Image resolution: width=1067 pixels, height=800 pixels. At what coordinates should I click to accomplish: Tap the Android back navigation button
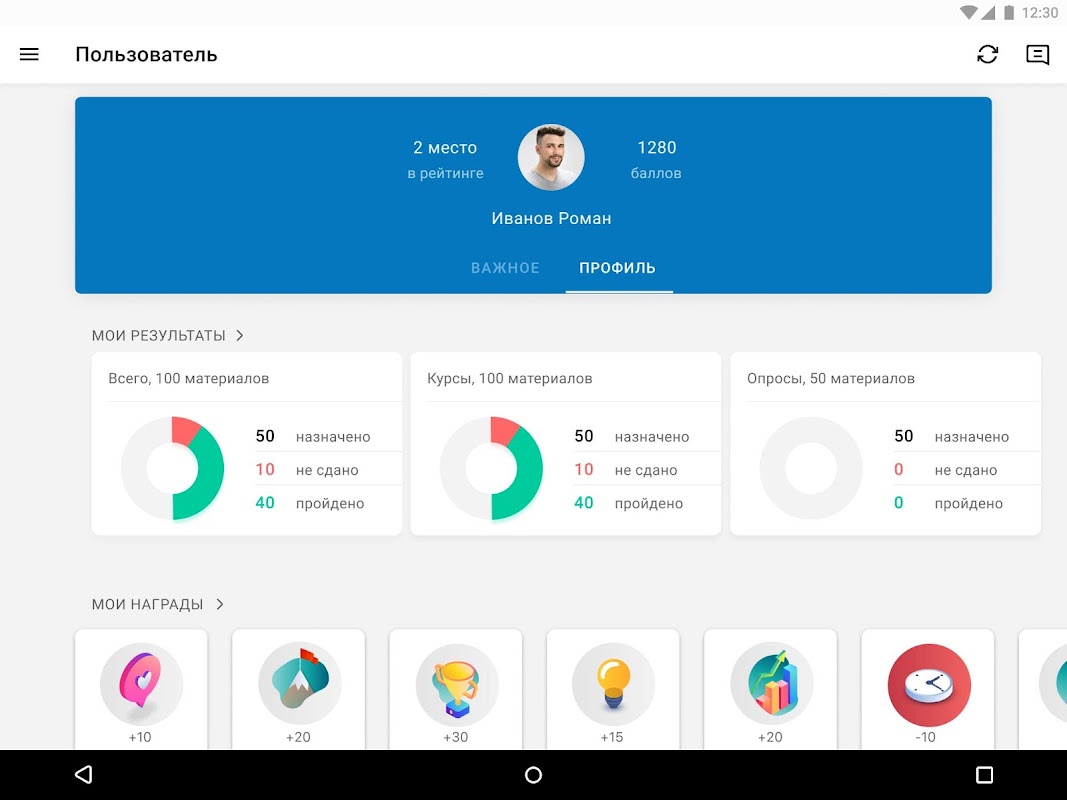click(x=83, y=775)
